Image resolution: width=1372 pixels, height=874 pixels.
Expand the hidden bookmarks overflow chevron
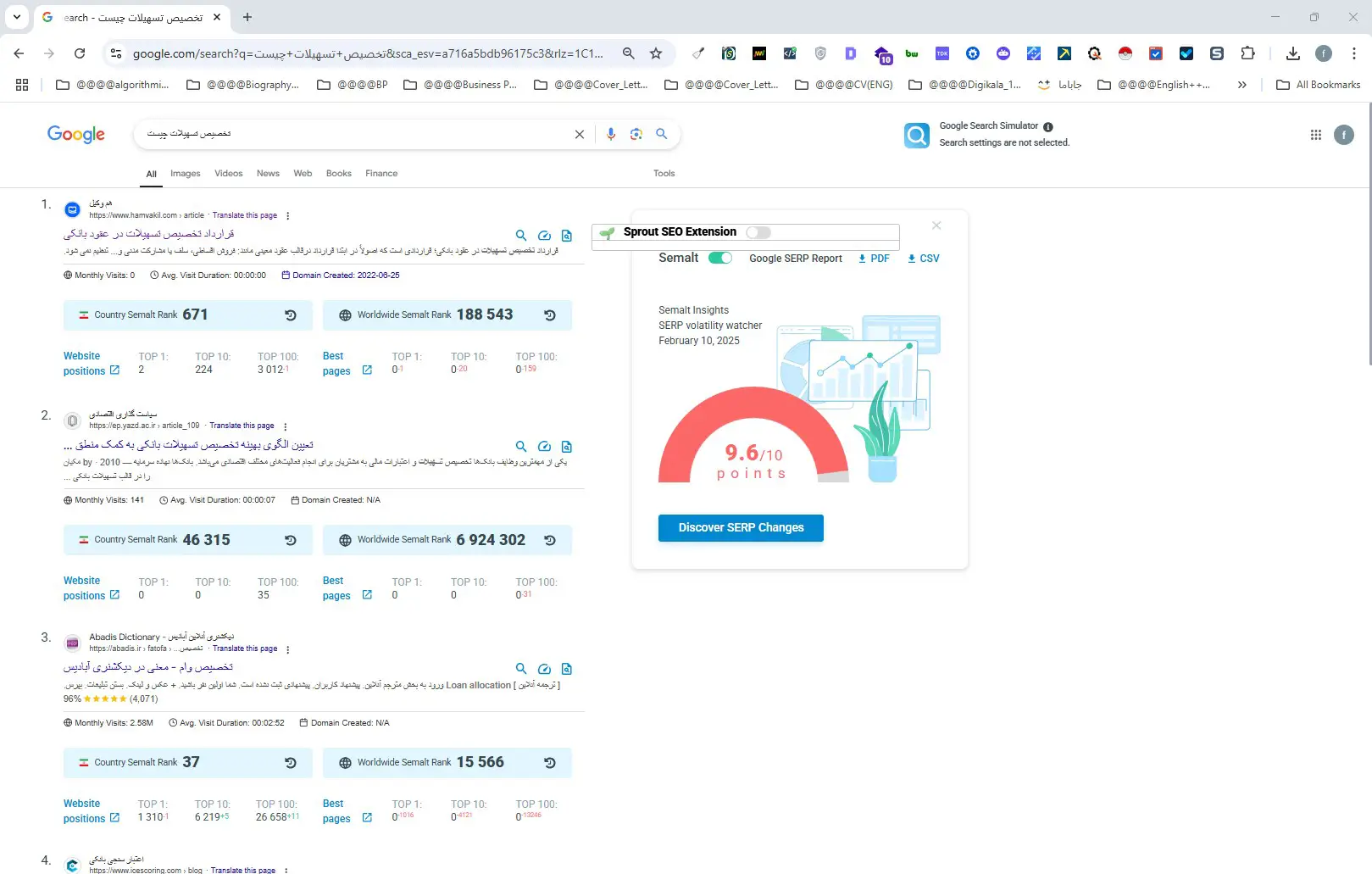(1241, 85)
